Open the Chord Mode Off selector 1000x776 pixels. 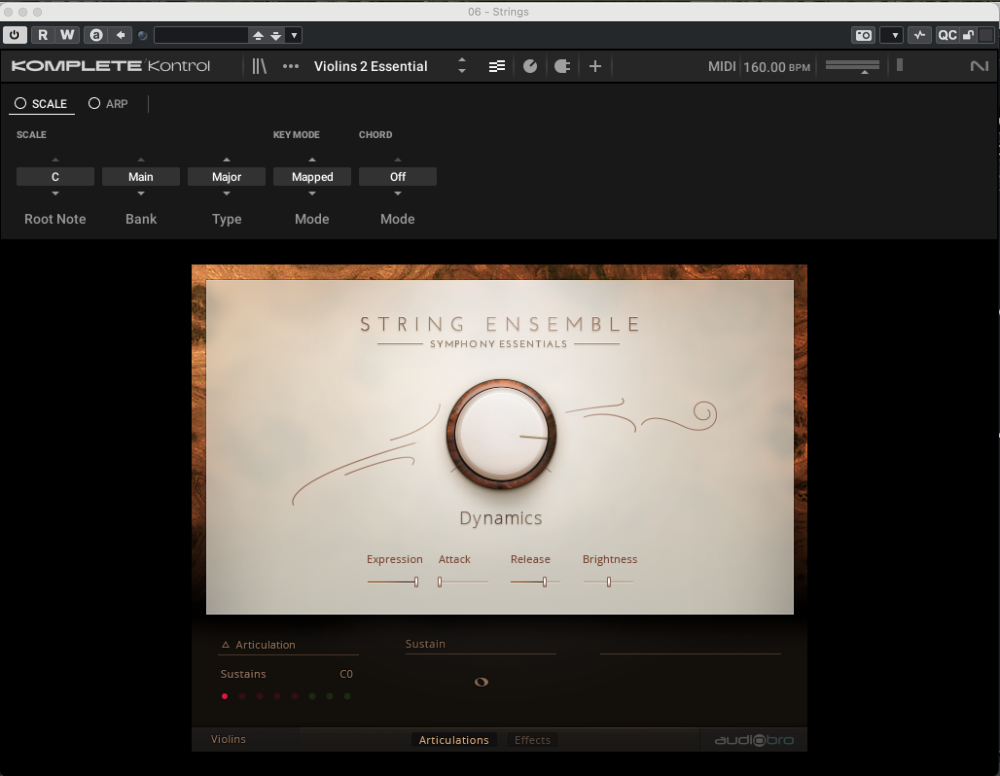coord(398,177)
